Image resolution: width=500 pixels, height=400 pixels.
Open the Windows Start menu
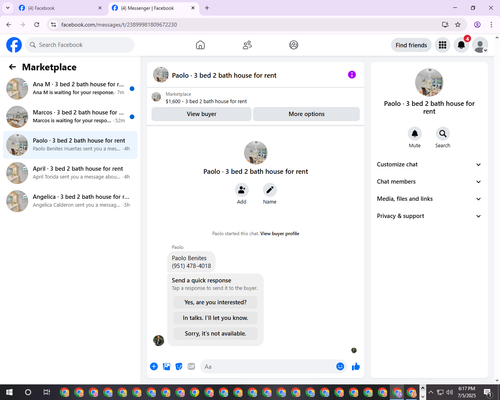pyautogui.click(x=9, y=392)
